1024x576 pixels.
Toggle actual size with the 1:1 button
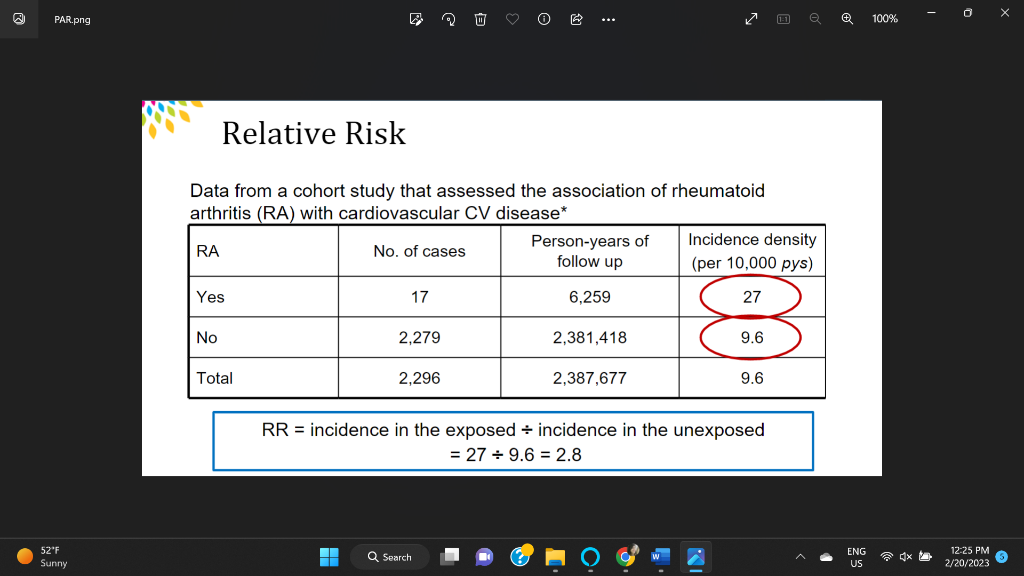point(783,18)
